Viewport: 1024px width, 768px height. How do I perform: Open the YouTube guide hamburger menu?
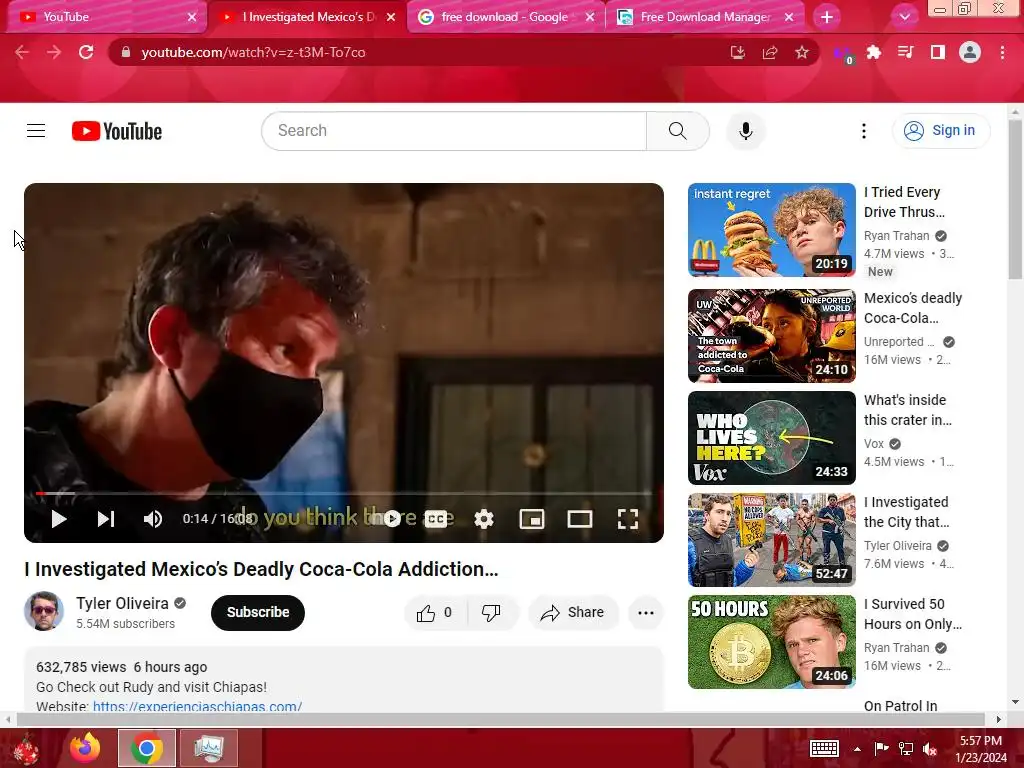[x=36, y=131]
